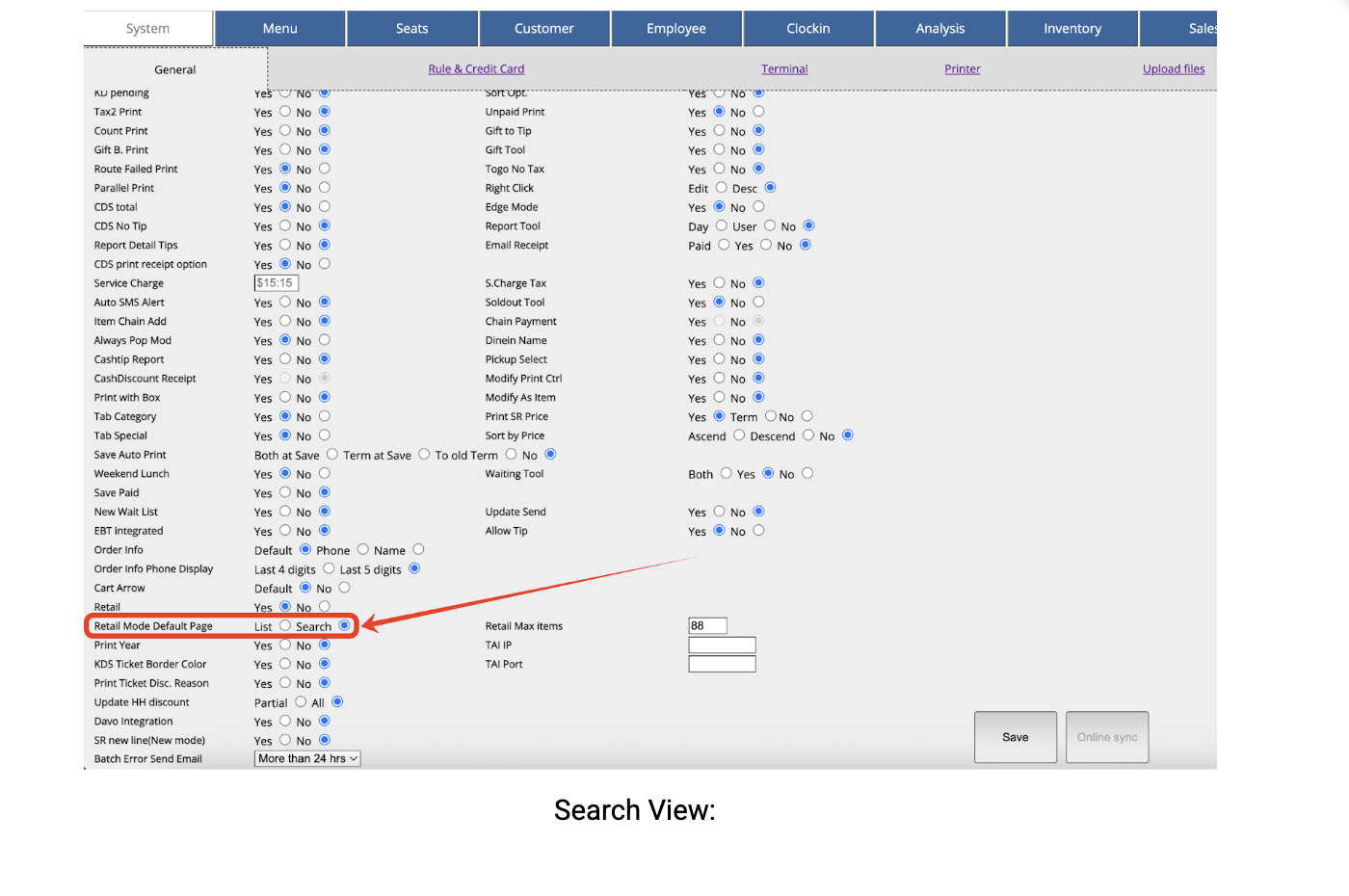Select Search for Retail Mode Default Page
The height and width of the screenshot is (896, 1349).
[x=345, y=625]
